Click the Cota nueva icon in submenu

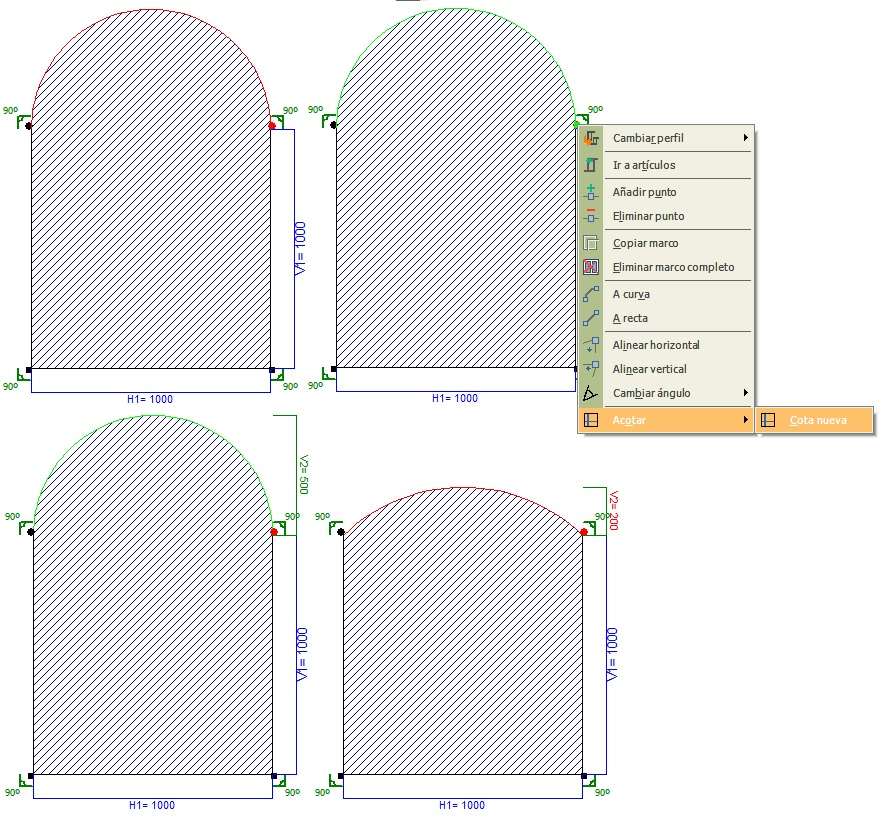coord(768,420)
